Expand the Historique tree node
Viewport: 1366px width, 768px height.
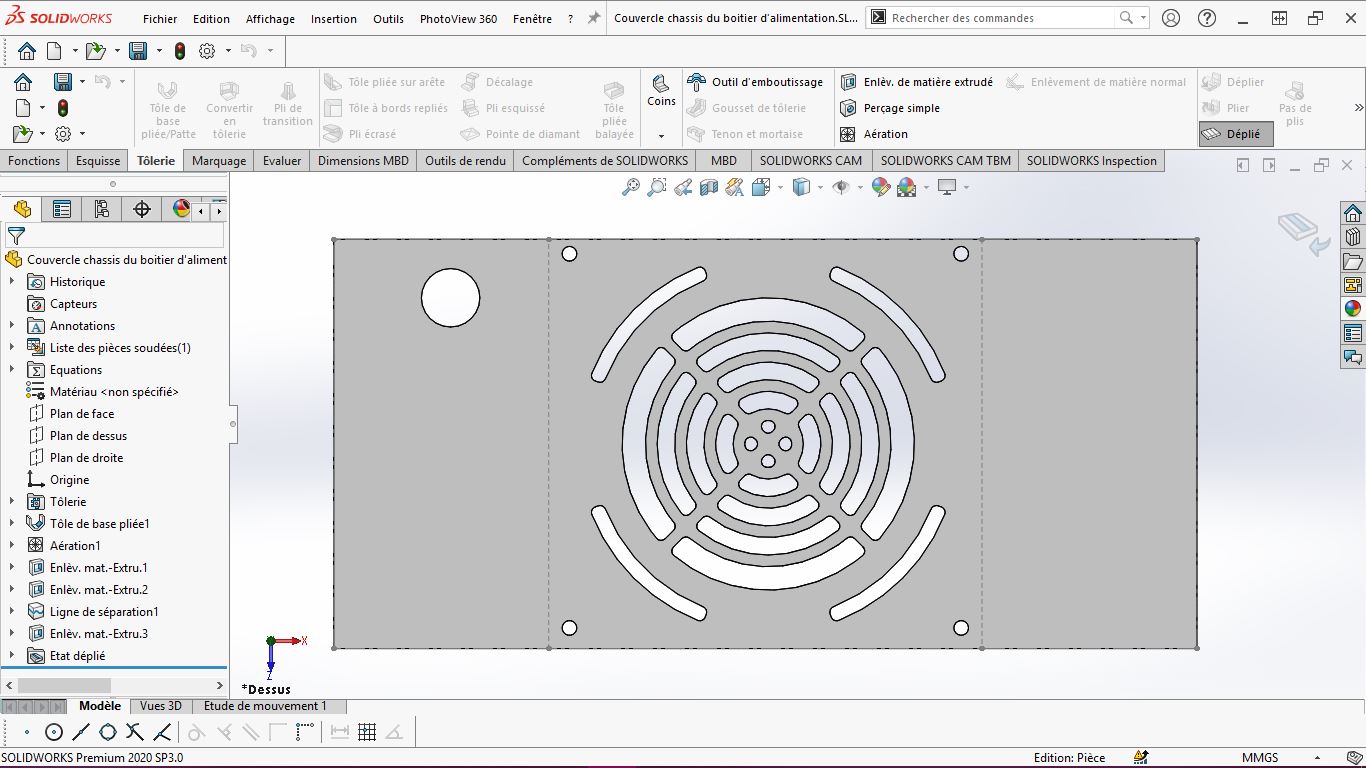12,282
